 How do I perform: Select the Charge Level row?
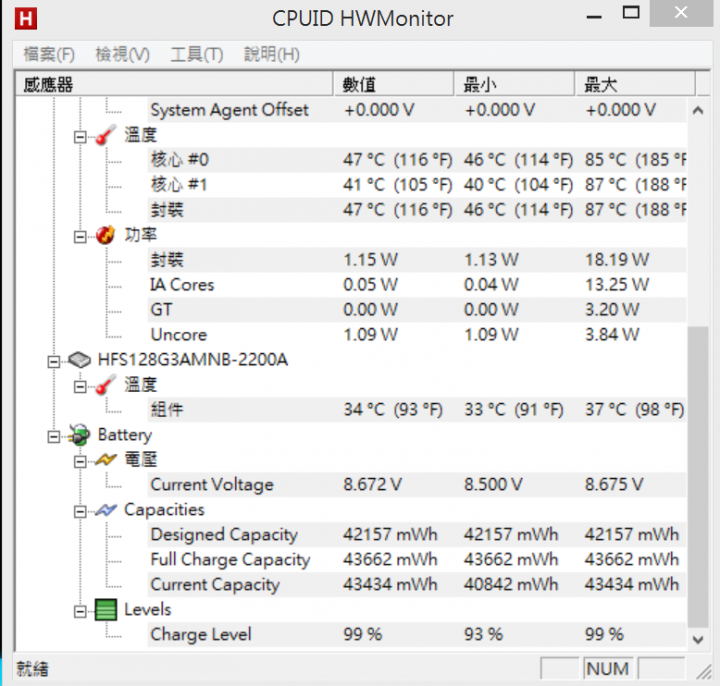pos(417,635)
